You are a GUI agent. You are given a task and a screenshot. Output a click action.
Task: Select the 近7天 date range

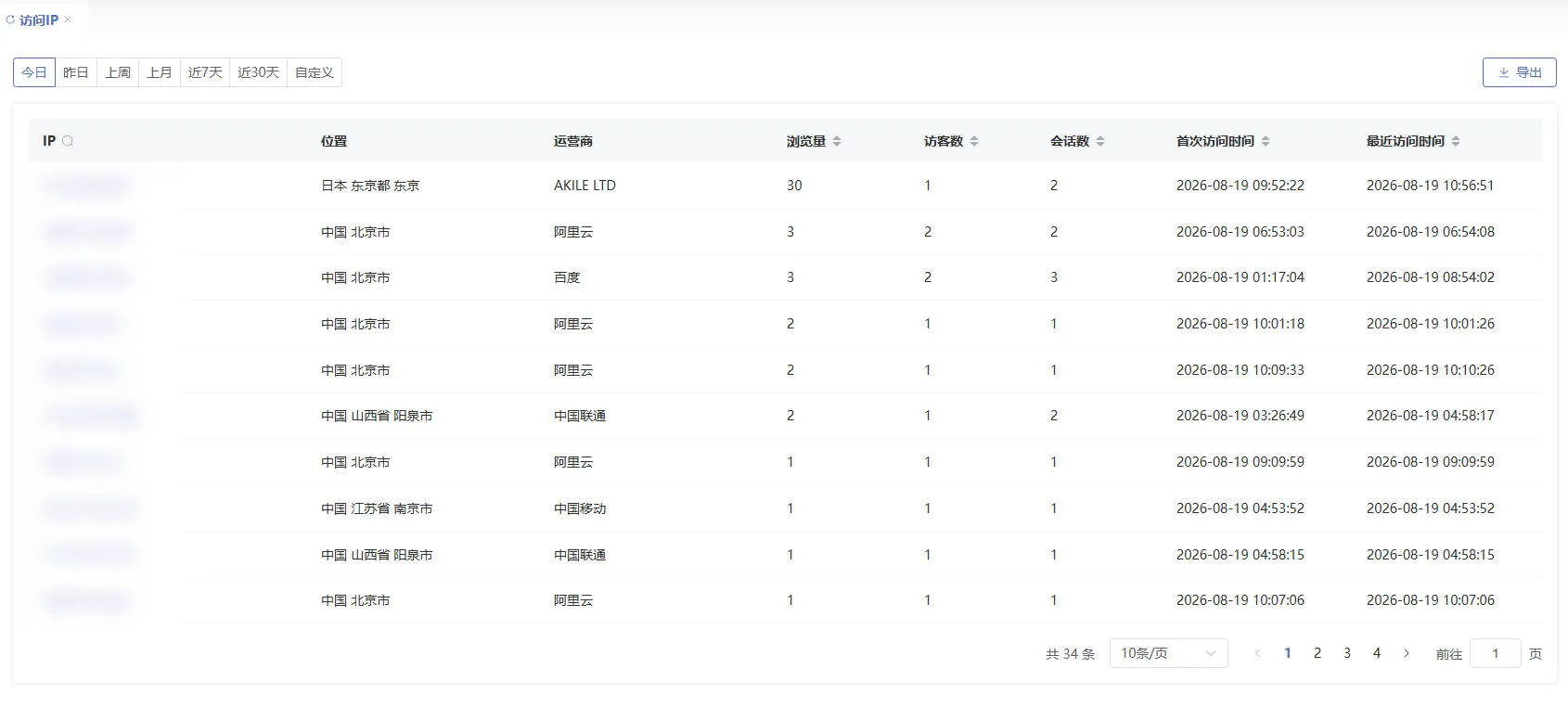[x=205, y=72]
